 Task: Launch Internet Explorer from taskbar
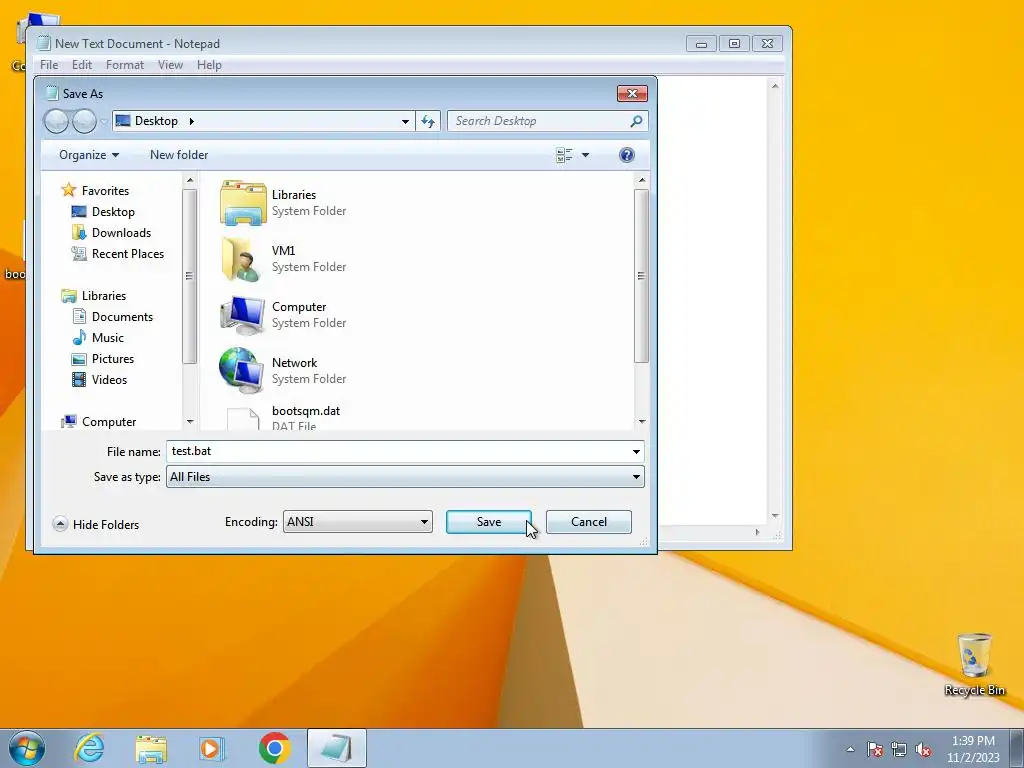click(x=89, y=748)
